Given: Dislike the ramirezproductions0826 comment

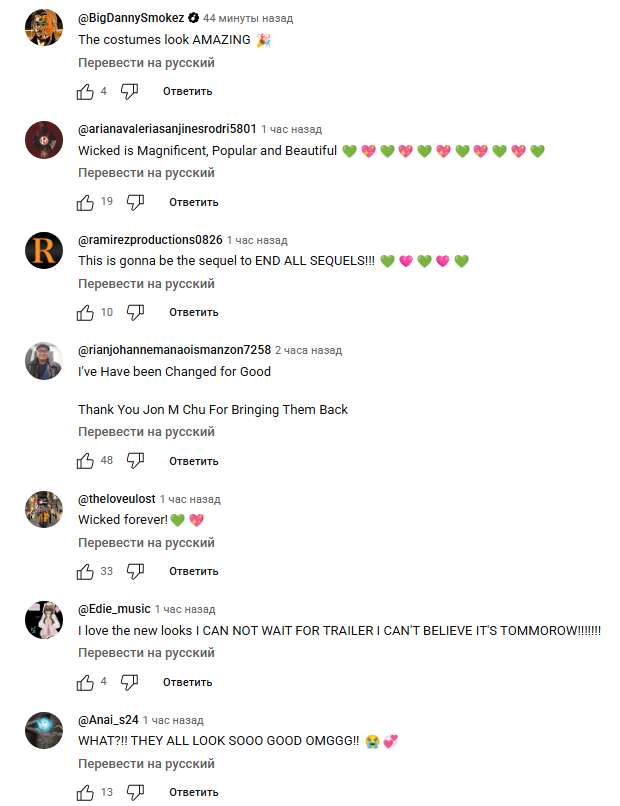Looking at the screenshot, I should (x=135, y=313).
